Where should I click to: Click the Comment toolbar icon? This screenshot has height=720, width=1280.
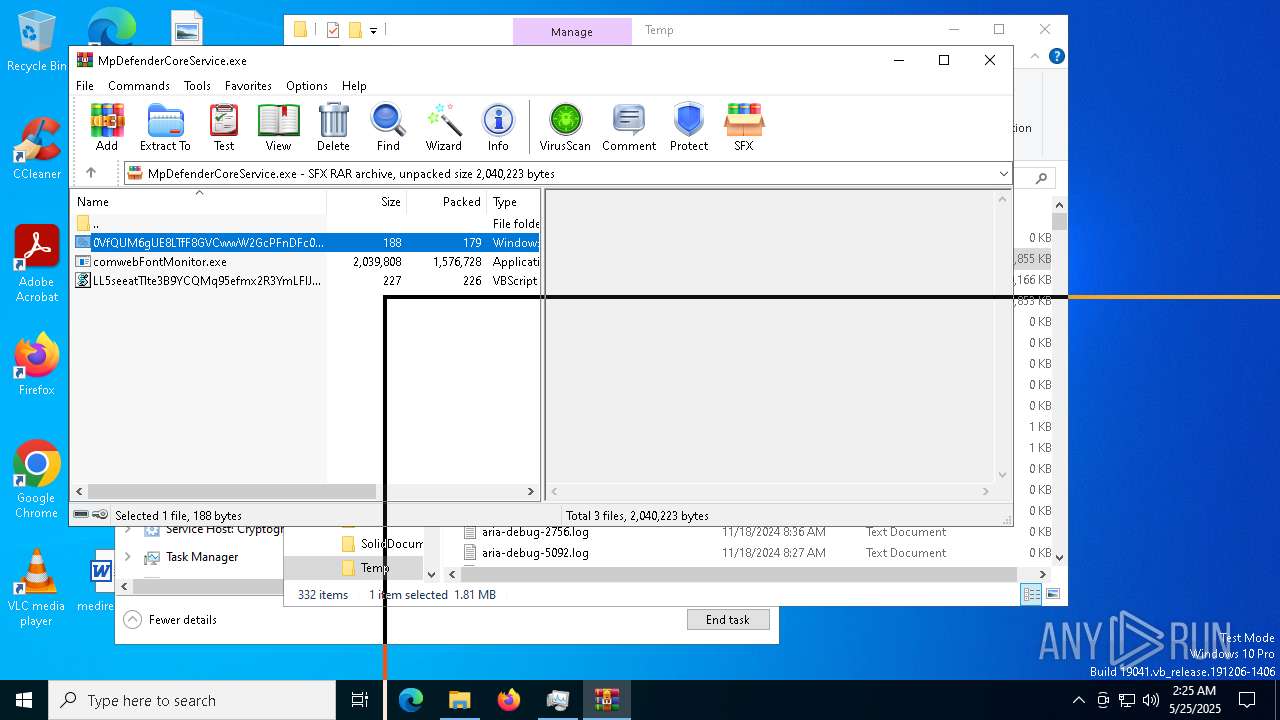[629, 127]
